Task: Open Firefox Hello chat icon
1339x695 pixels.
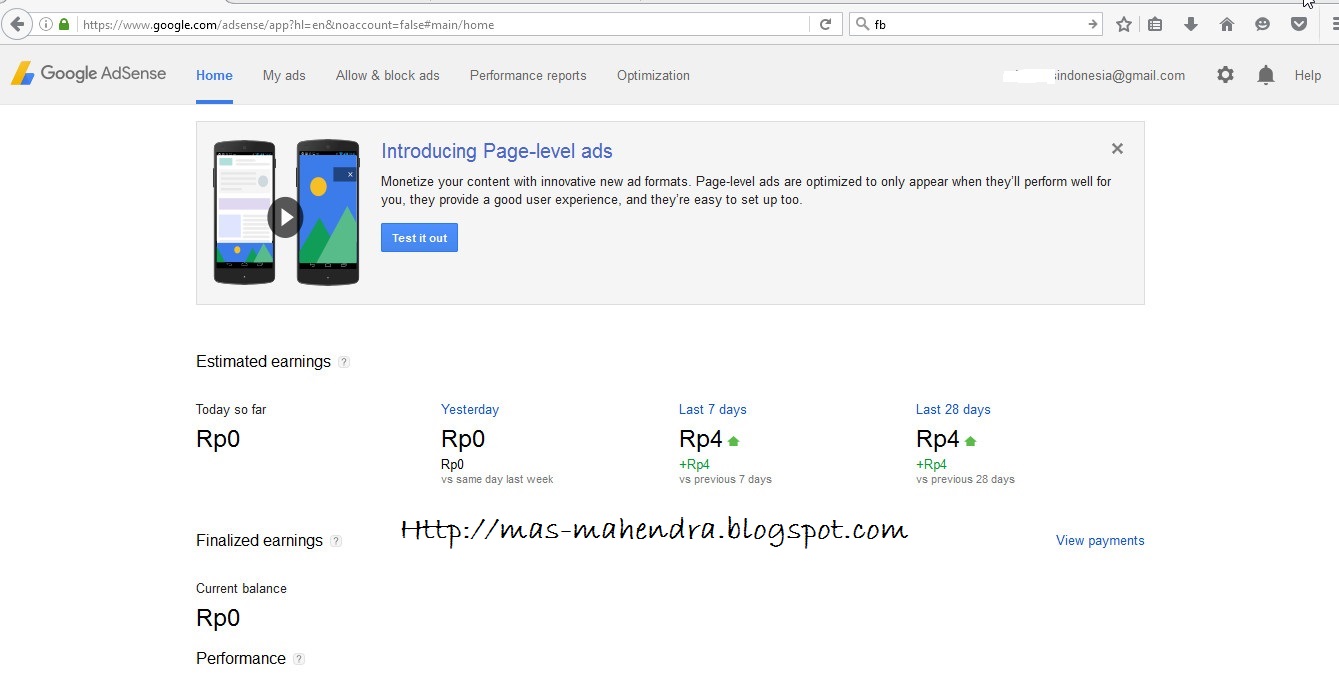Action: point(1262,23)
